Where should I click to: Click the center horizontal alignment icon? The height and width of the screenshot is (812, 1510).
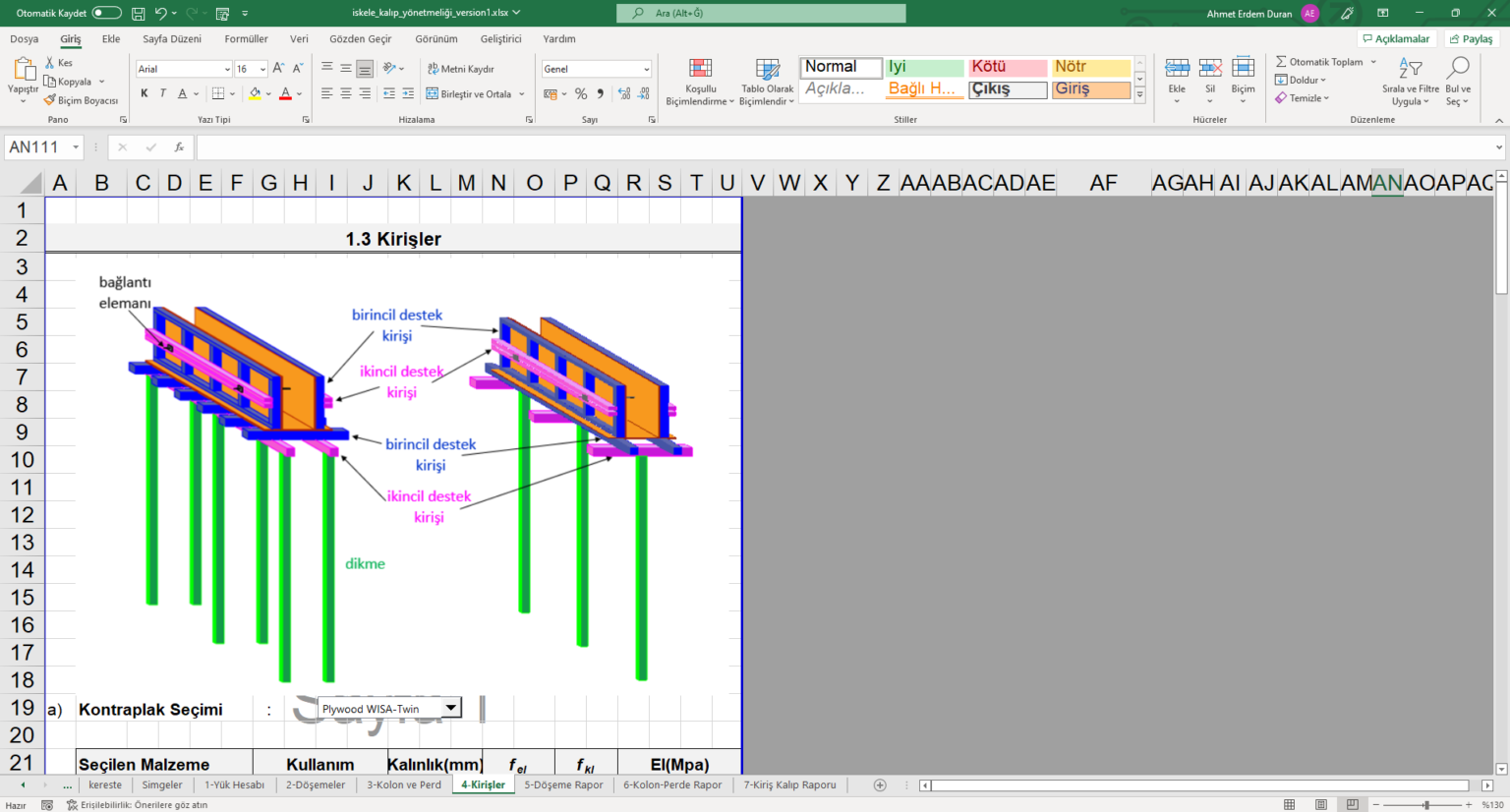[x=346, y=94]
